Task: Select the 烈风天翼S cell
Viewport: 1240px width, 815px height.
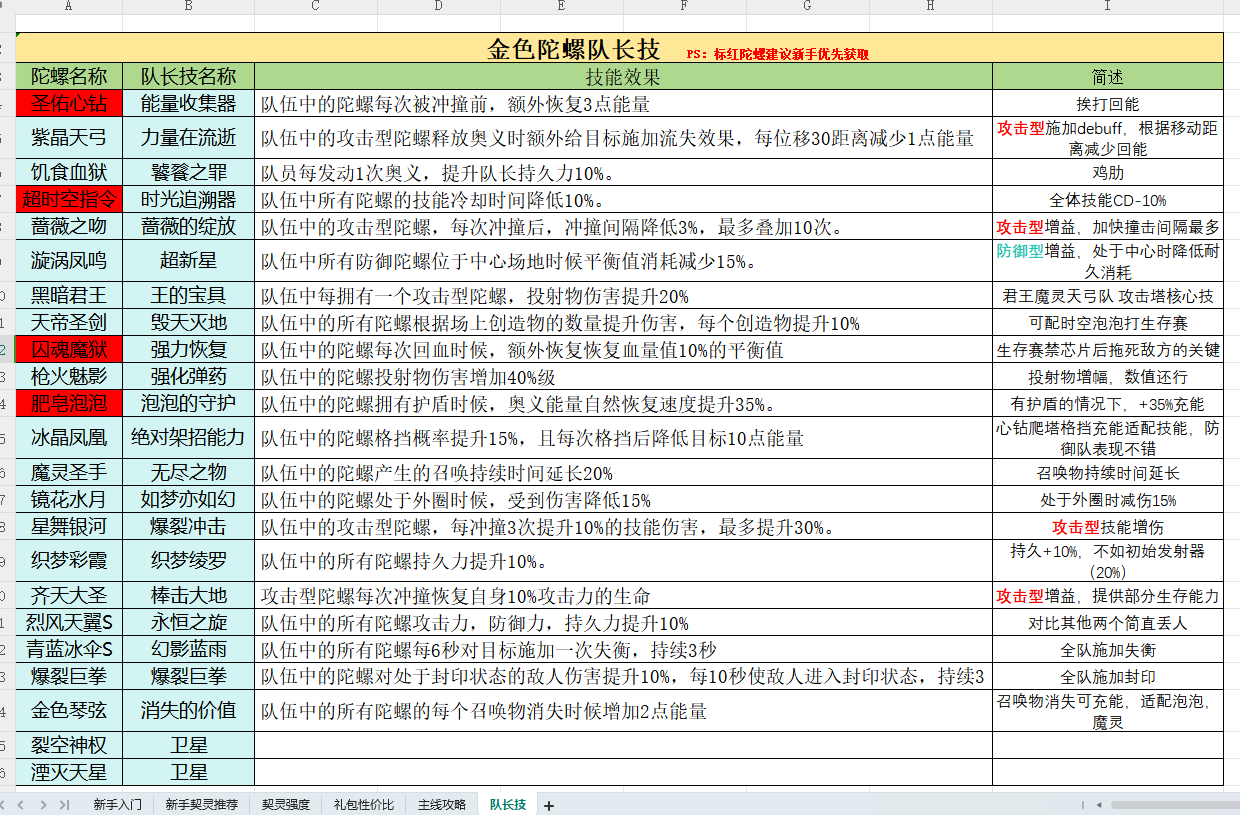Action: tap(69, 623)
